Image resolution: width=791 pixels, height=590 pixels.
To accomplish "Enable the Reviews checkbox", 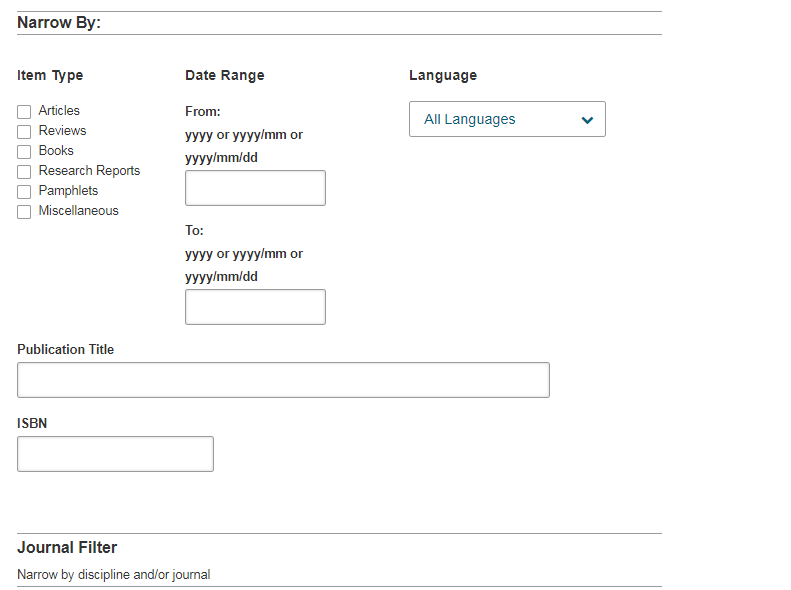I will click(x=24, y=132).
